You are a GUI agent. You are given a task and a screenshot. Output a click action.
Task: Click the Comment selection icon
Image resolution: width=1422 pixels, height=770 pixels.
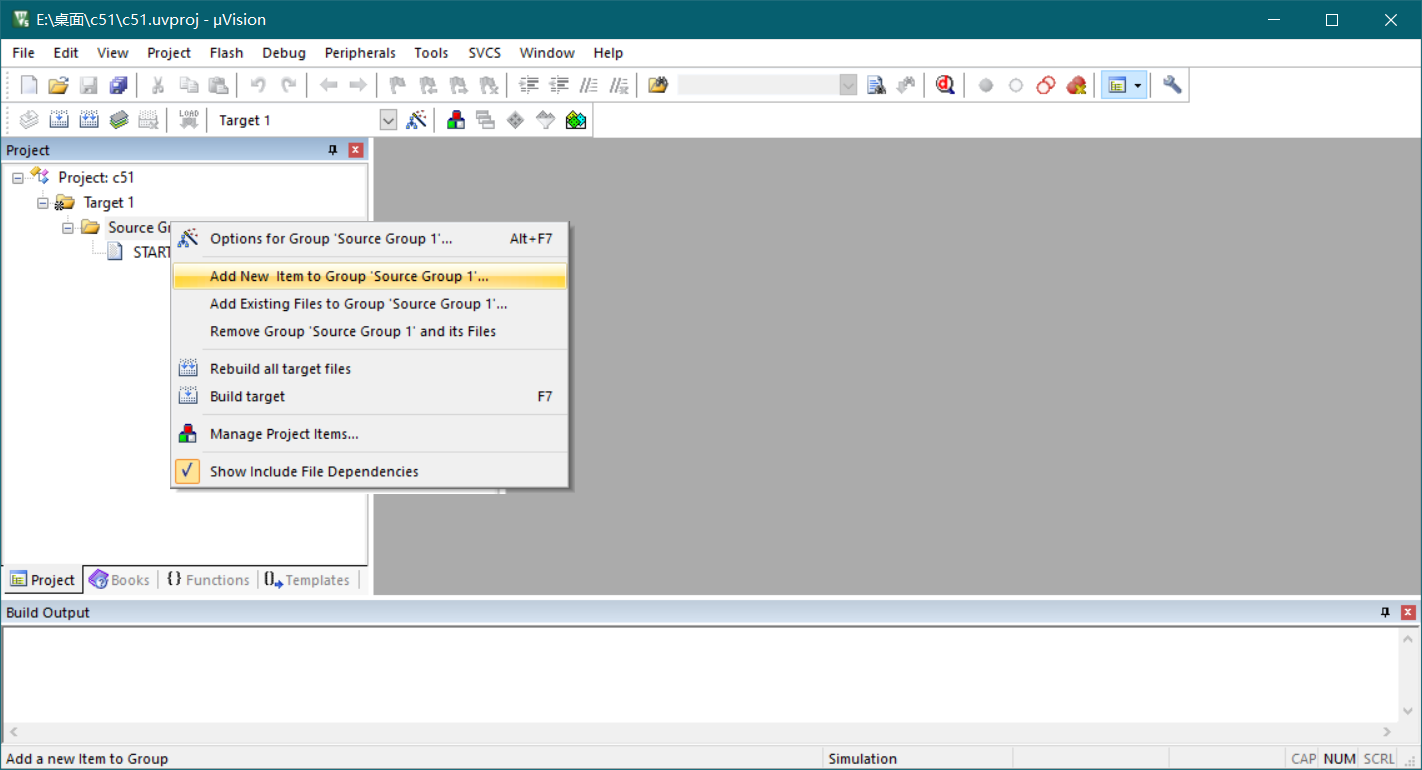click(x=589, y=85)
